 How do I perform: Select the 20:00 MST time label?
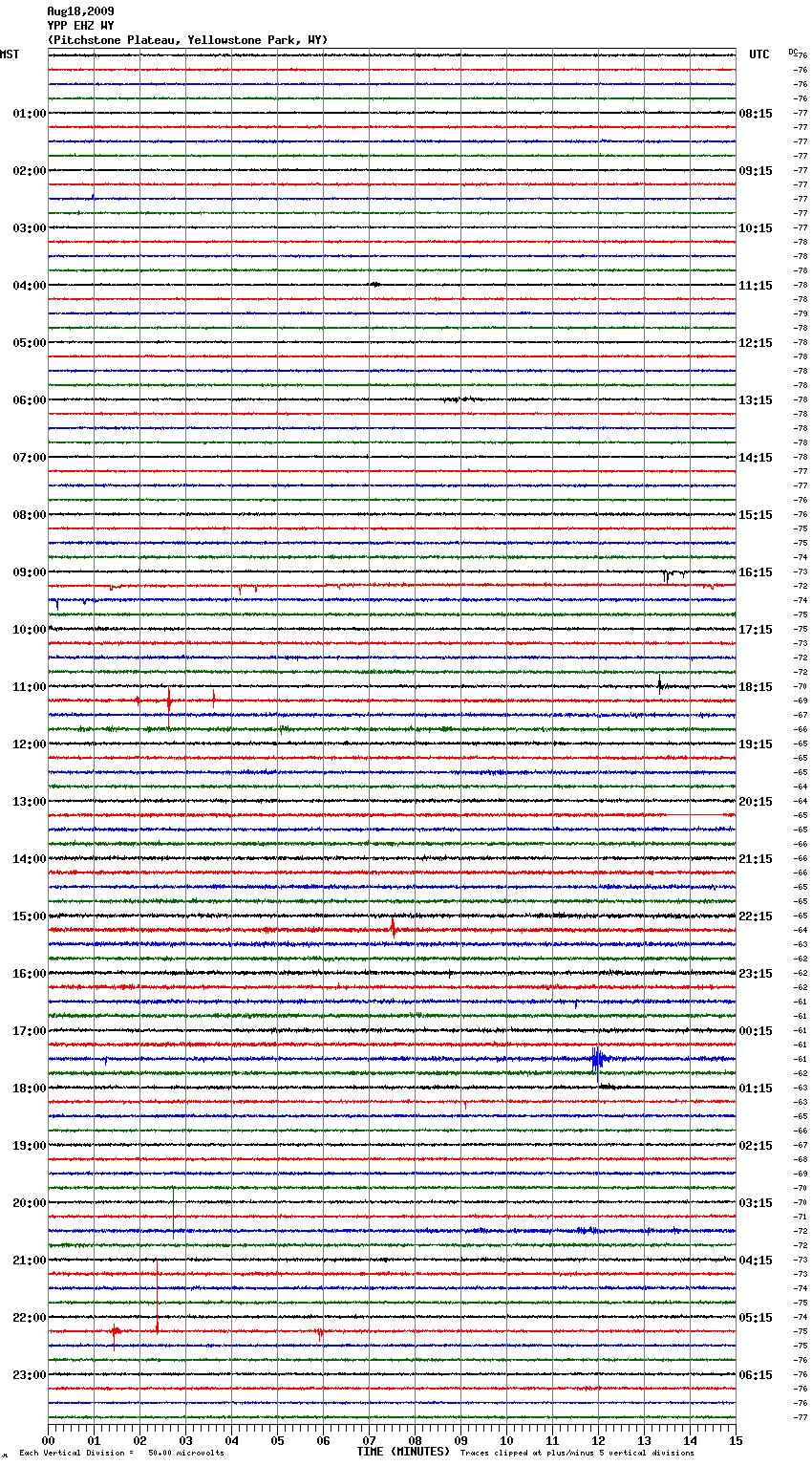[29, 1203]
